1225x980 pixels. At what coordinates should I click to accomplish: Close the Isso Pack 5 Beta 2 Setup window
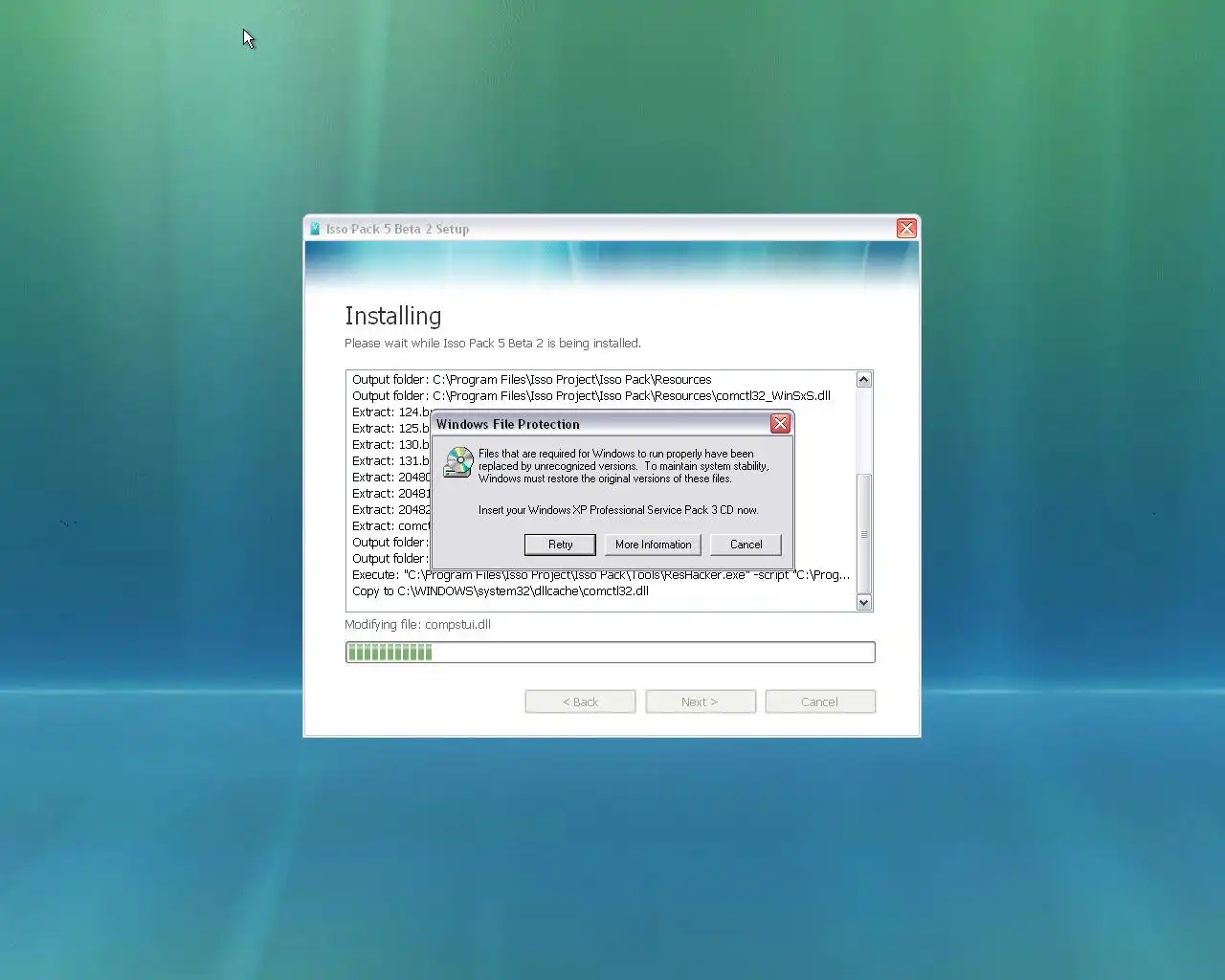click(x=906, y=228)
